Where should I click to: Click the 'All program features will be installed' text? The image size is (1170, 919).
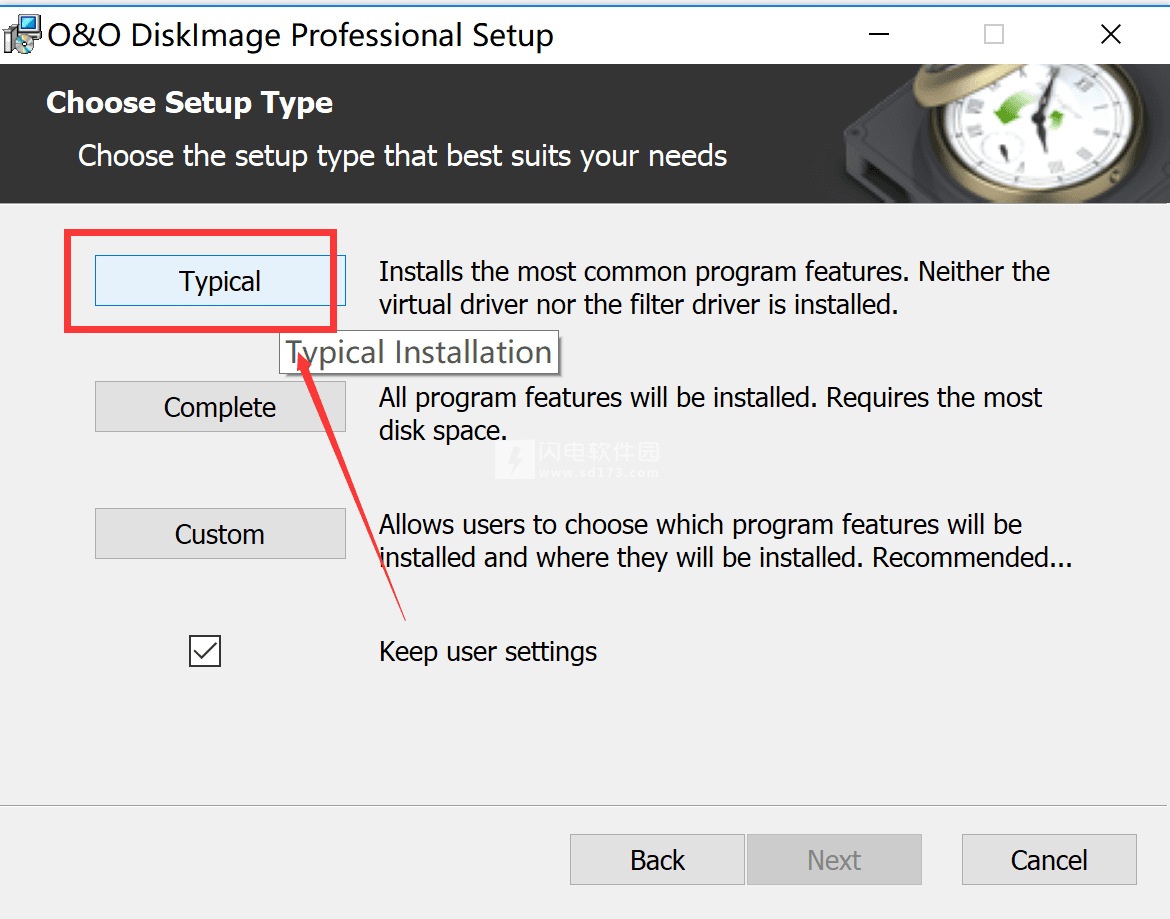[x=710, y=414]
